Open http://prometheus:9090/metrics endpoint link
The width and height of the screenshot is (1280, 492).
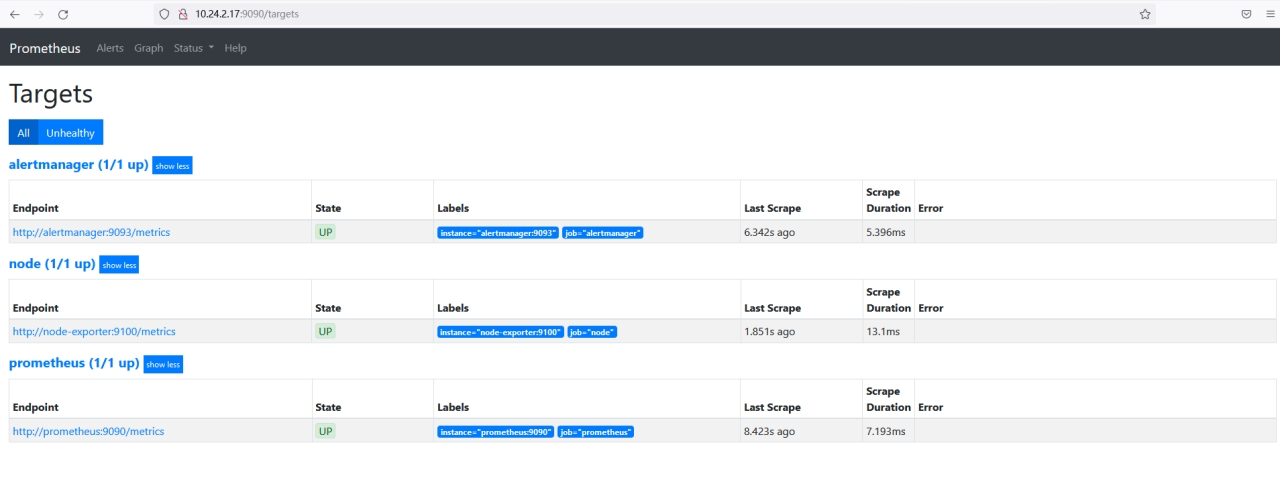[88, 431]
